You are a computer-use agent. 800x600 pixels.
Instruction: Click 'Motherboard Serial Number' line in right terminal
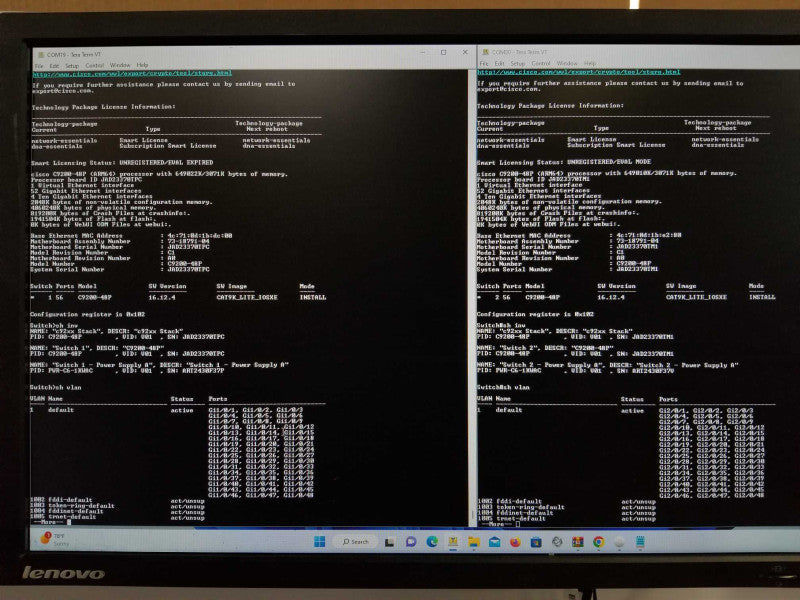567,246
